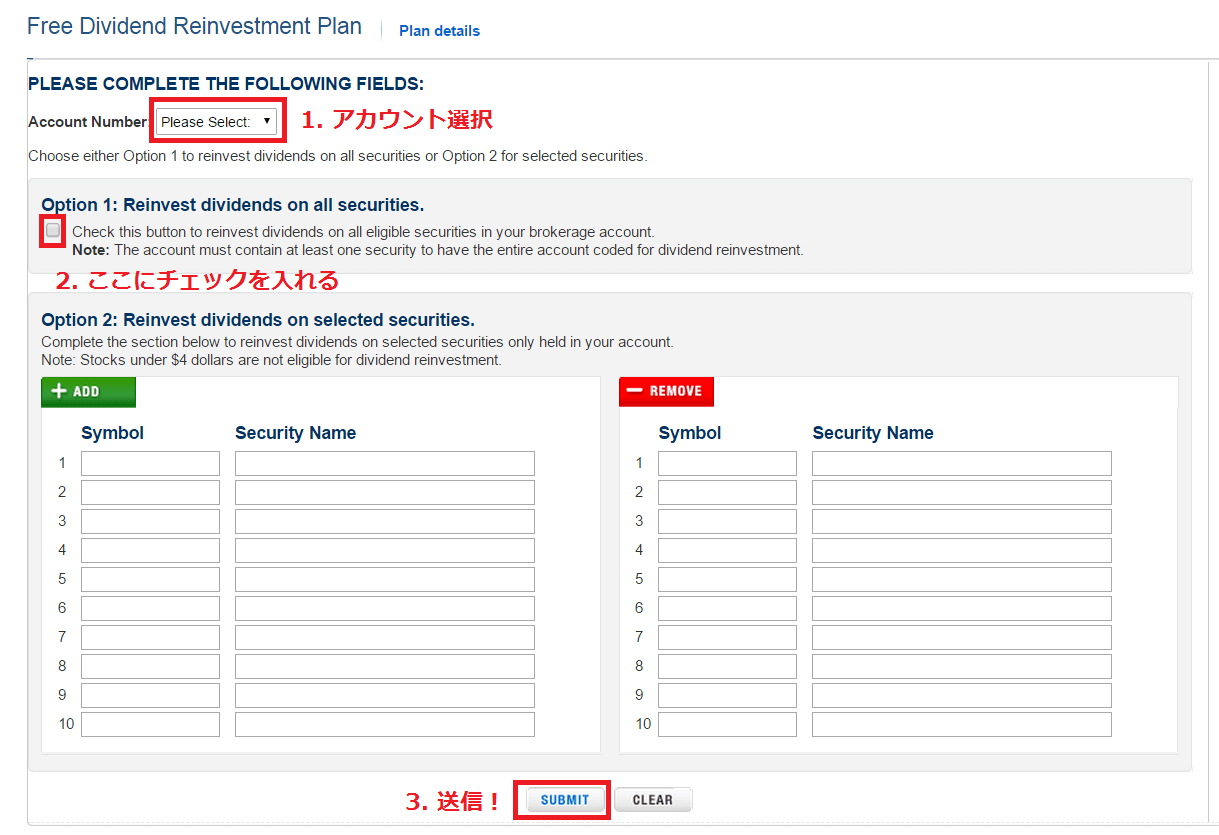Select Symbol field in Add row 3
The width and height of the screenshot is (1219, 835).
[150, 521]
